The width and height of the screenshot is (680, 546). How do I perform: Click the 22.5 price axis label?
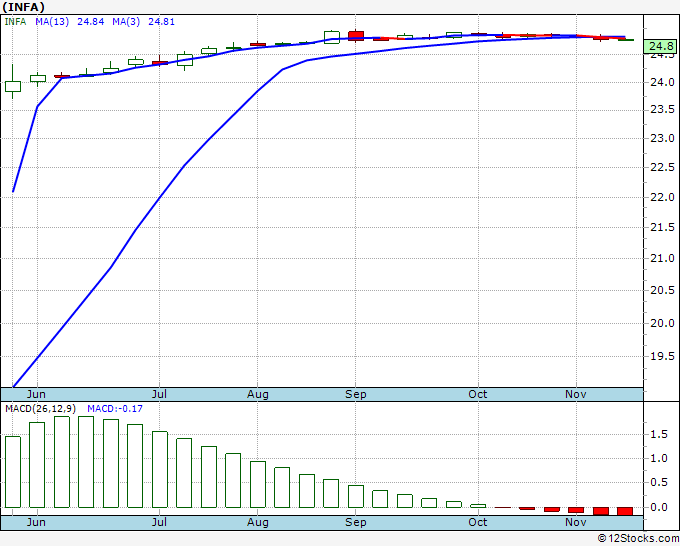click(x=662, y=167)
